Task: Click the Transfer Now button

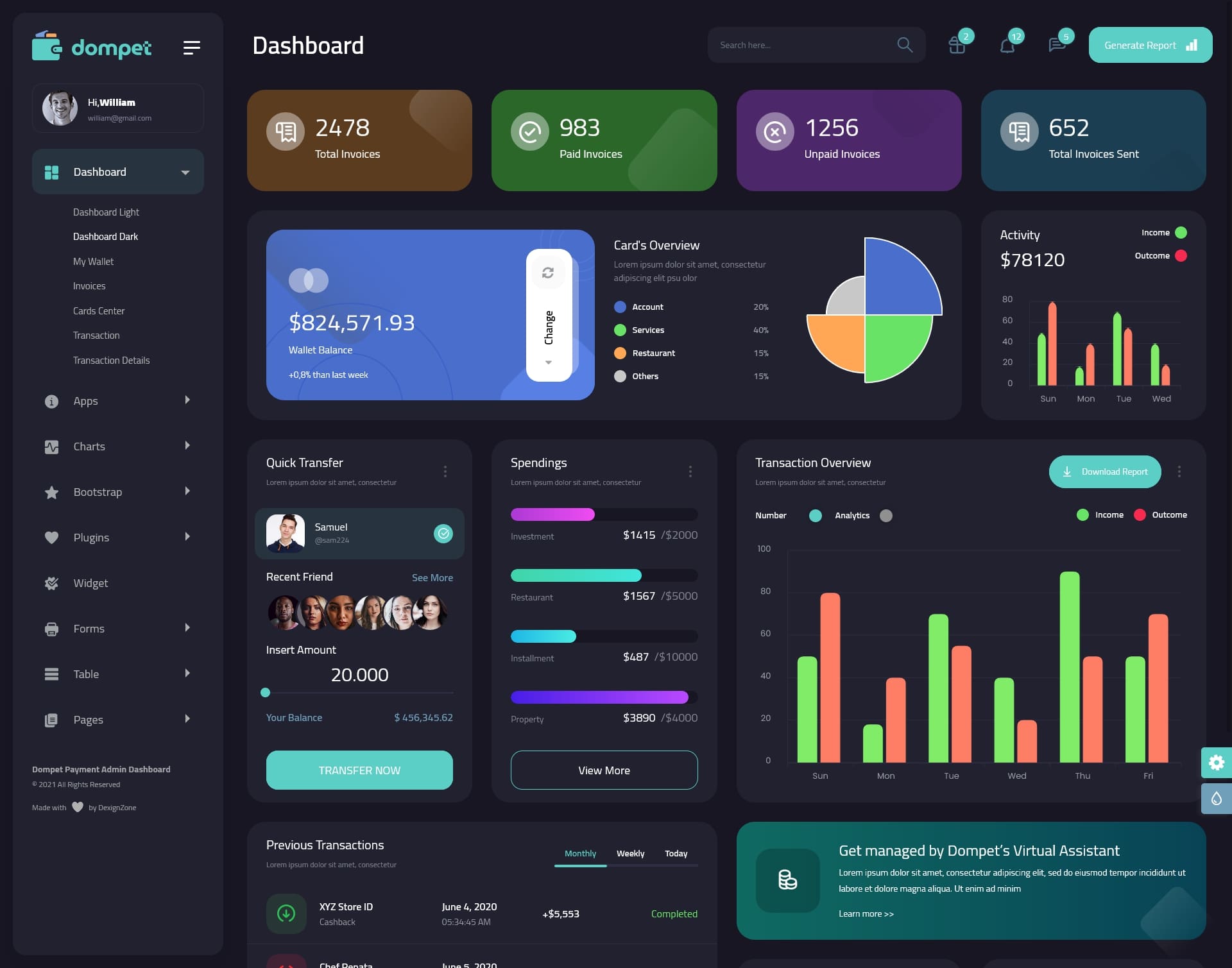Action: (x=359, y=769)
